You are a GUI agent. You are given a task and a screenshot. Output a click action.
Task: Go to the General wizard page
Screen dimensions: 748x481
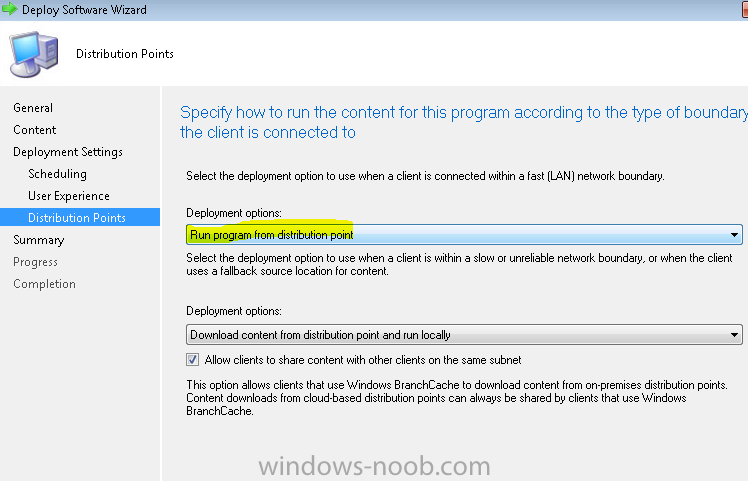click(x=33, y=108)
